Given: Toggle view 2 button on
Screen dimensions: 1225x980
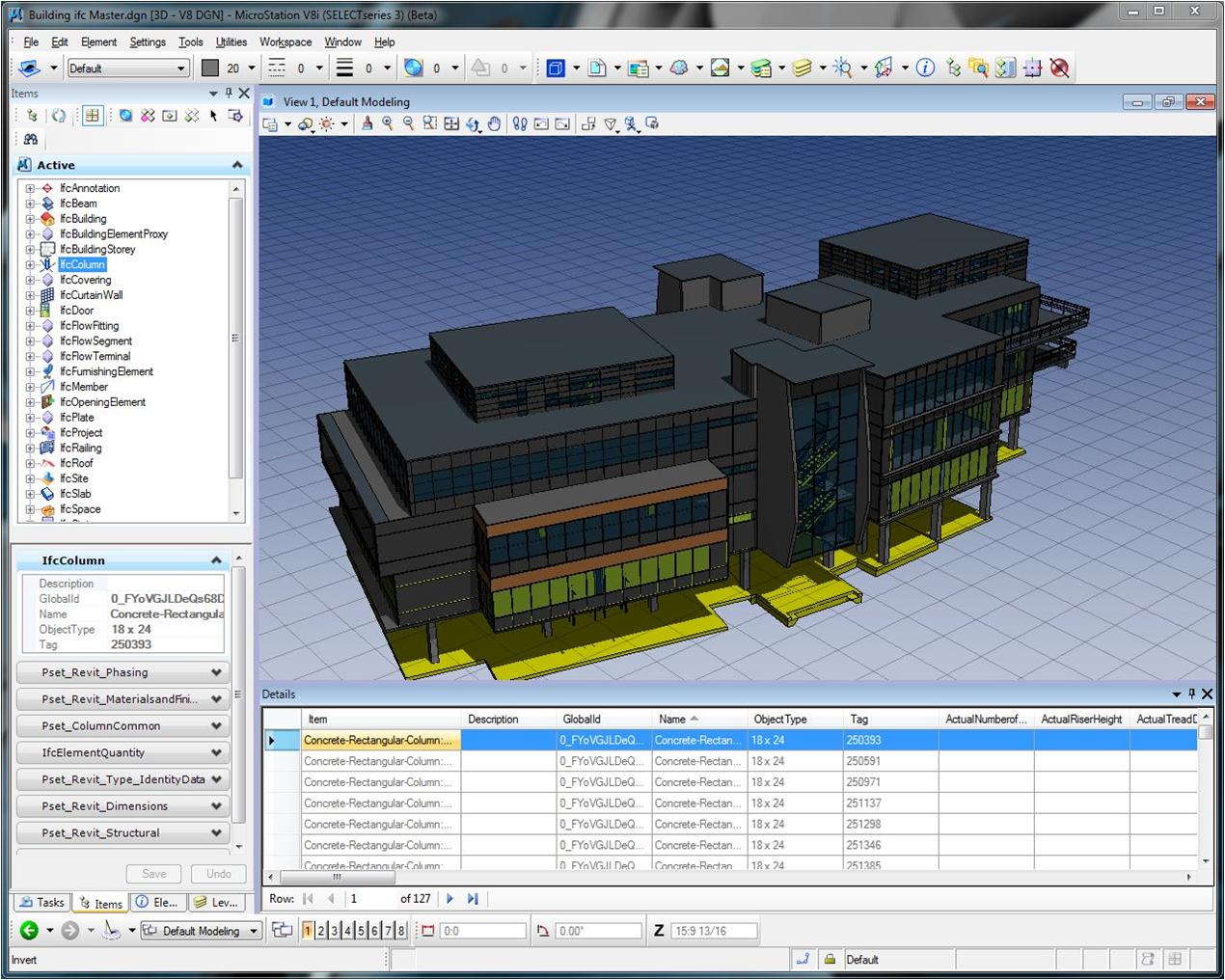Looking at the screenshot, I should click(x=321, y=931).
